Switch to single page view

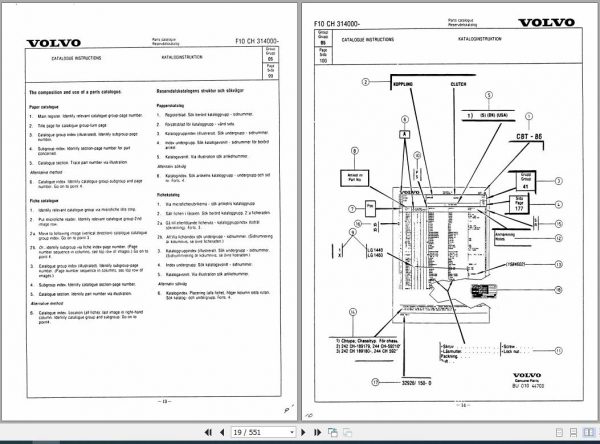[x=559, y=433]
